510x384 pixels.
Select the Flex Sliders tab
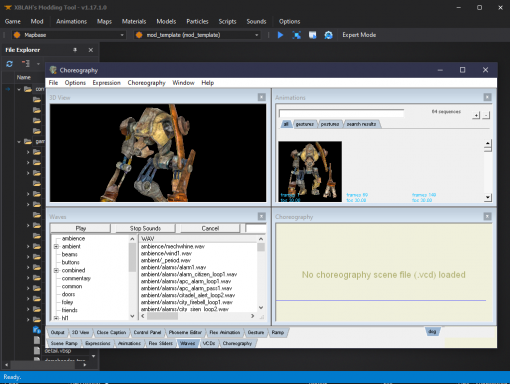tap(161, 343)
